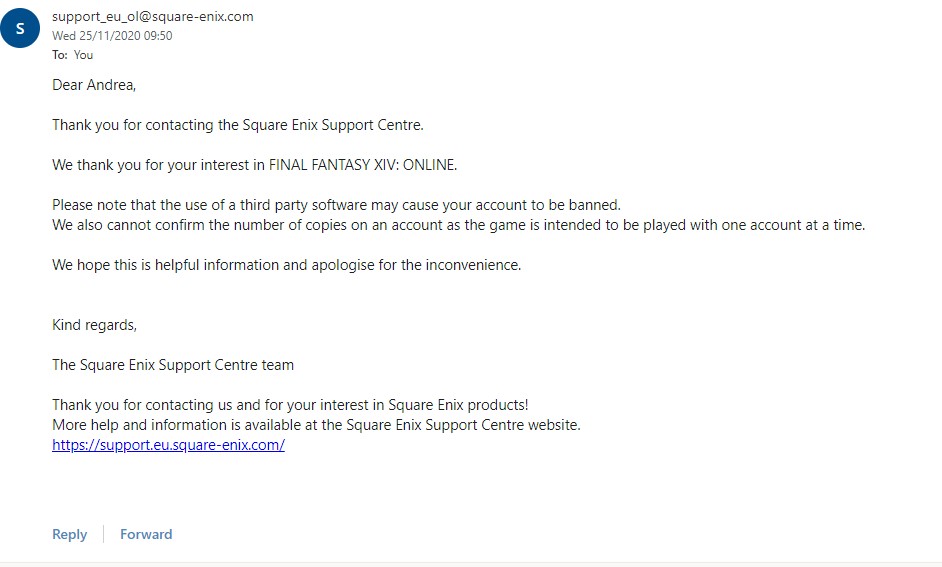Forward this email
This screenshot has width=942, height=567.
[146, 534]
